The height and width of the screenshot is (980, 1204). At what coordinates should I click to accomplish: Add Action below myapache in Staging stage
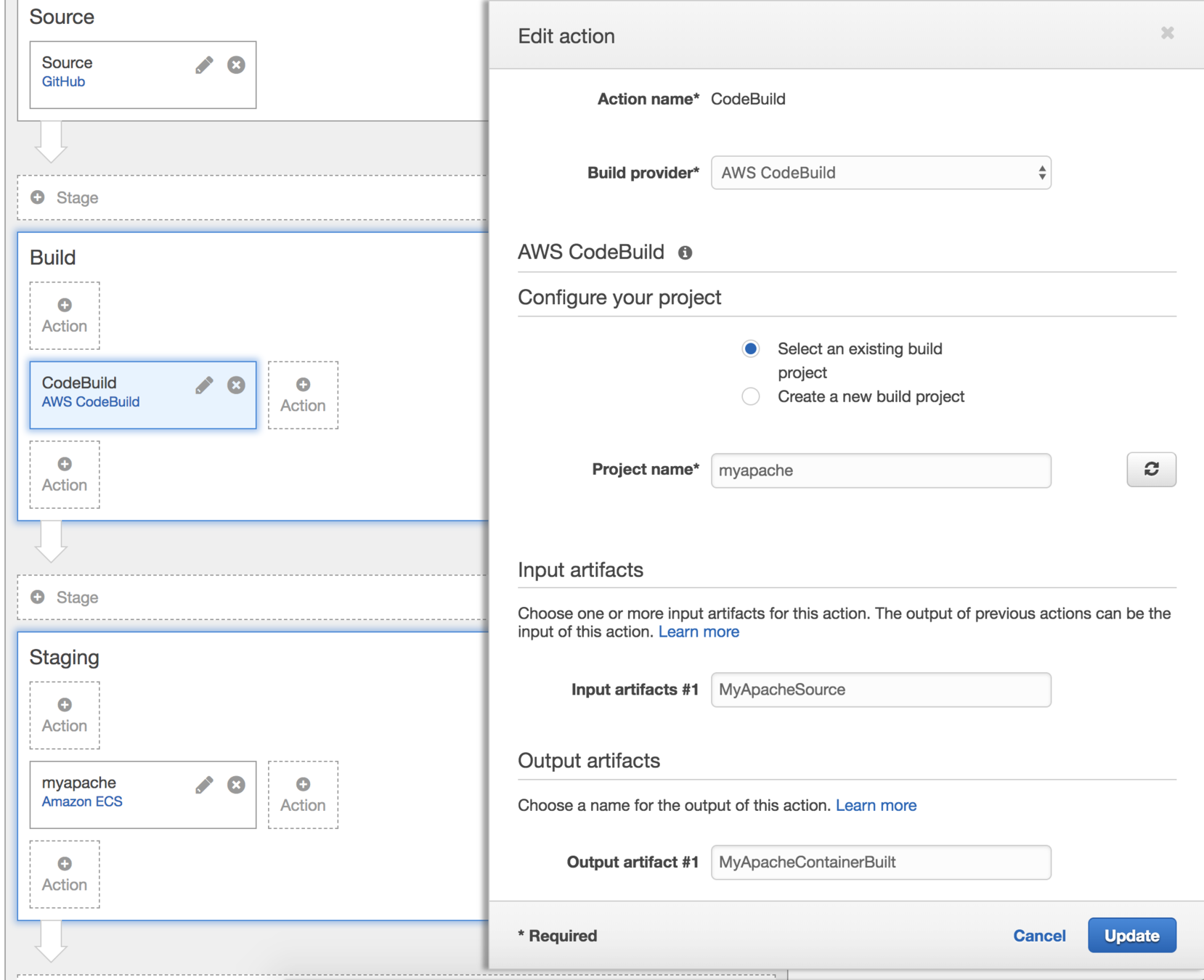tap(65, 874)
